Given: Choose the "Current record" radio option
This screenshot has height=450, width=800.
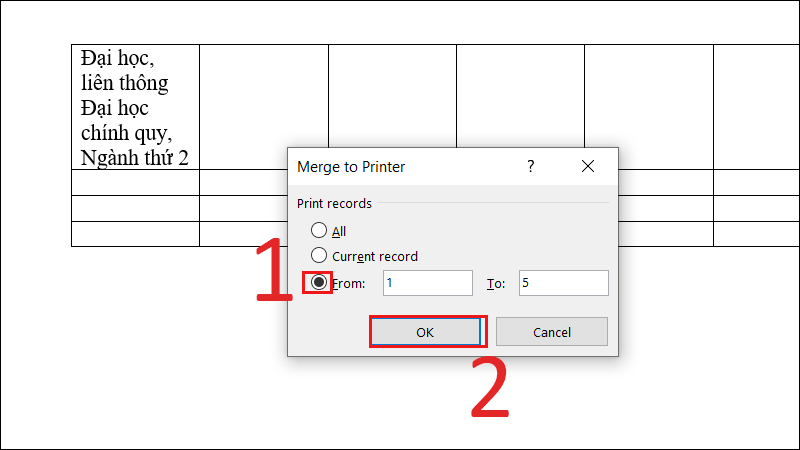Looking at the screenshot, I should point(319,256).
